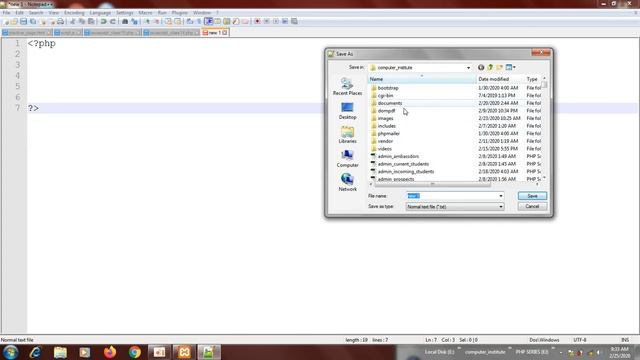Open Google Chrome from the taskbar
This screenshot has height=360, width=640.
(135, 352)
